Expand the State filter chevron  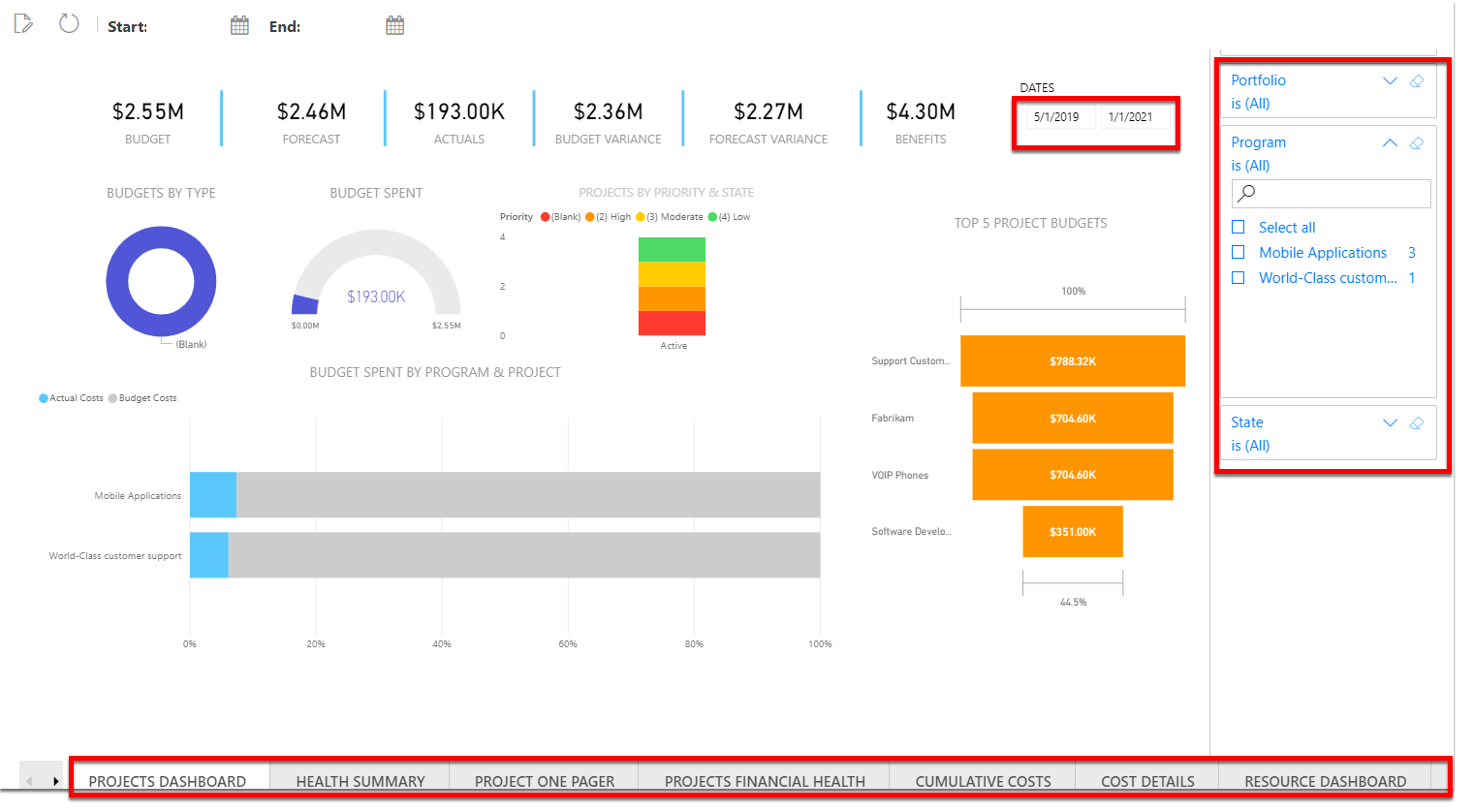[1390, 422]
